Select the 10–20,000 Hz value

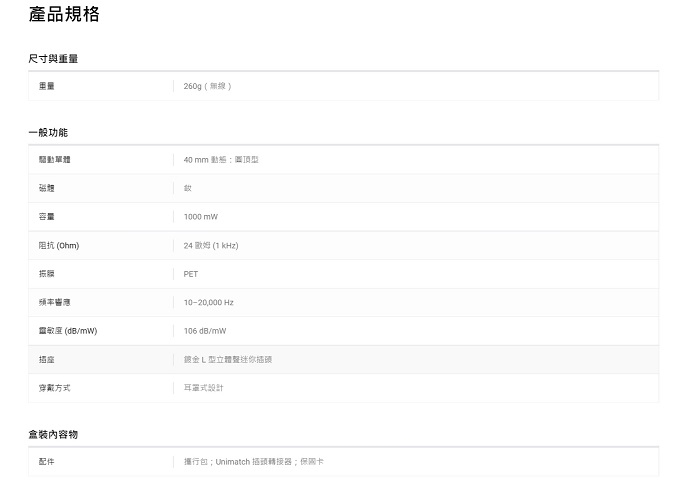(209, 302)
